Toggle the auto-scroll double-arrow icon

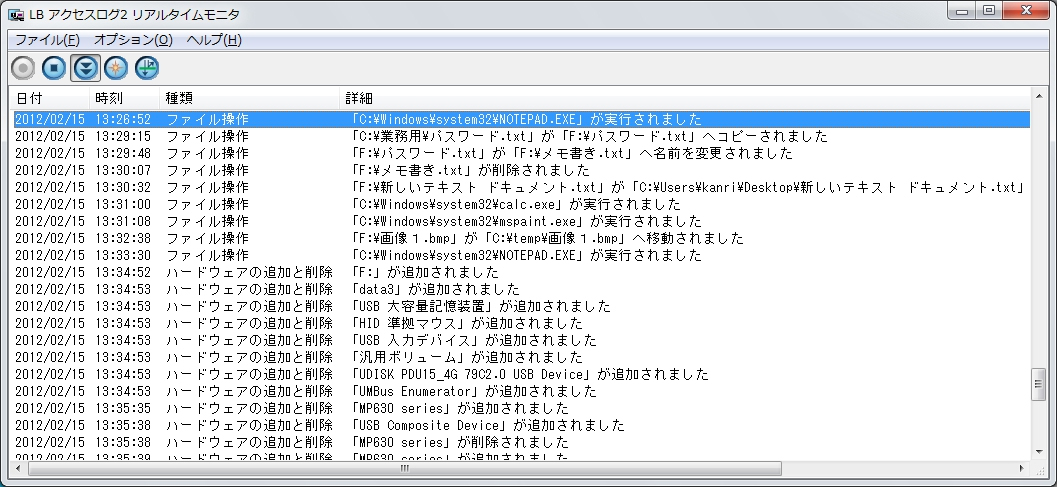pos(86,69)
